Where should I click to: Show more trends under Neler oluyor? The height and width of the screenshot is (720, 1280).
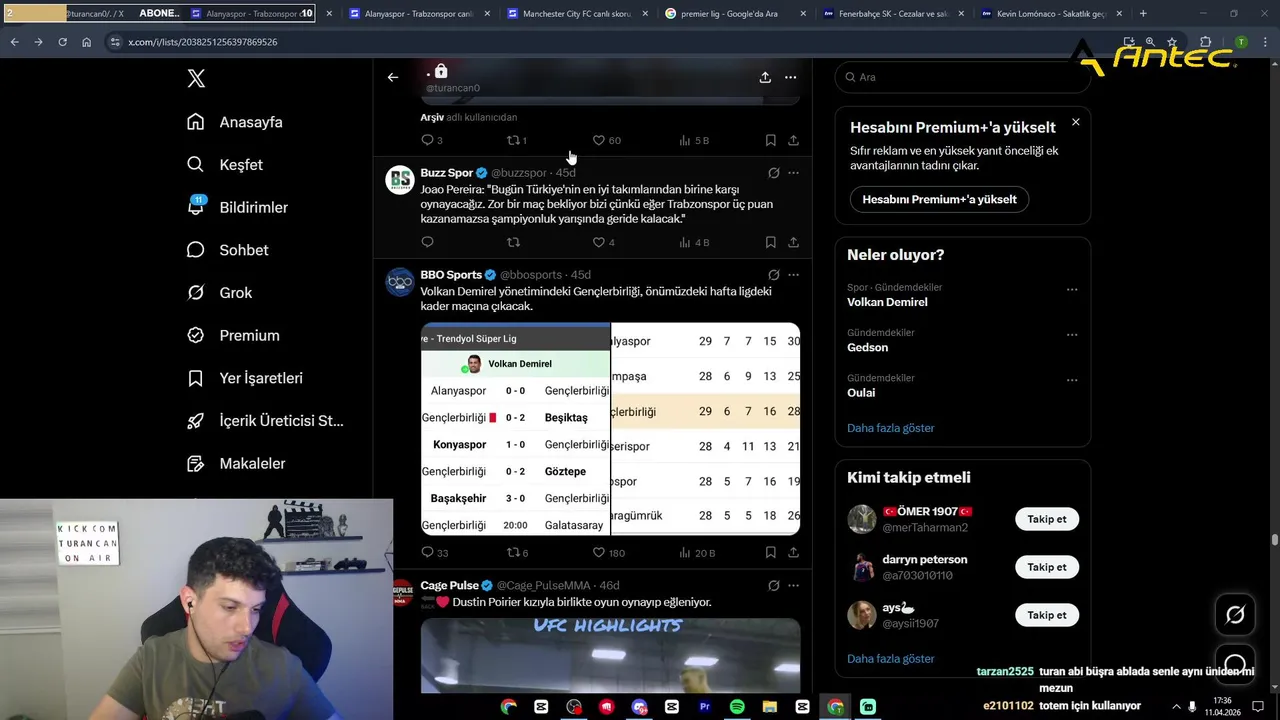tap(890, 428)
